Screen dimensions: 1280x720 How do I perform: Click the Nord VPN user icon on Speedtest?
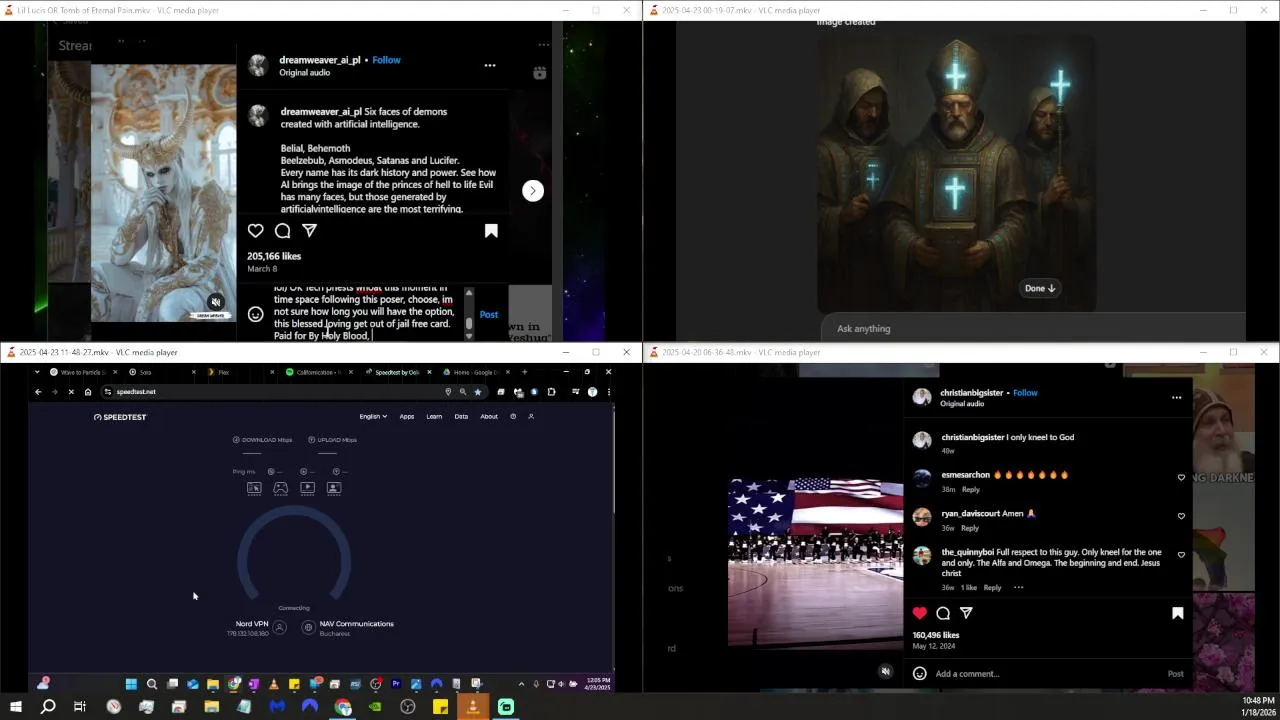tap(280, 628)
